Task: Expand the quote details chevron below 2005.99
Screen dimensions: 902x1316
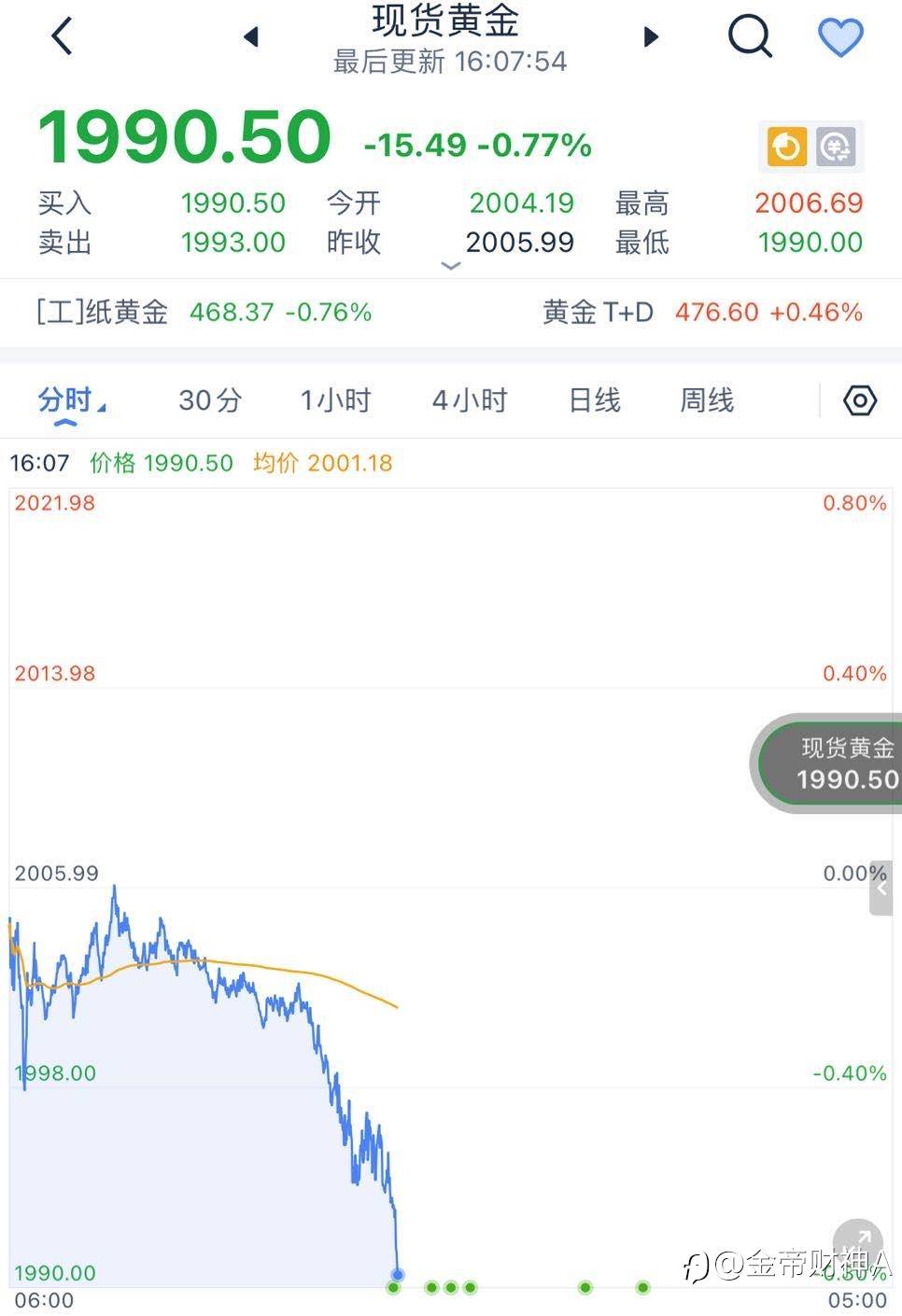Action: click(x=451, y=266)
